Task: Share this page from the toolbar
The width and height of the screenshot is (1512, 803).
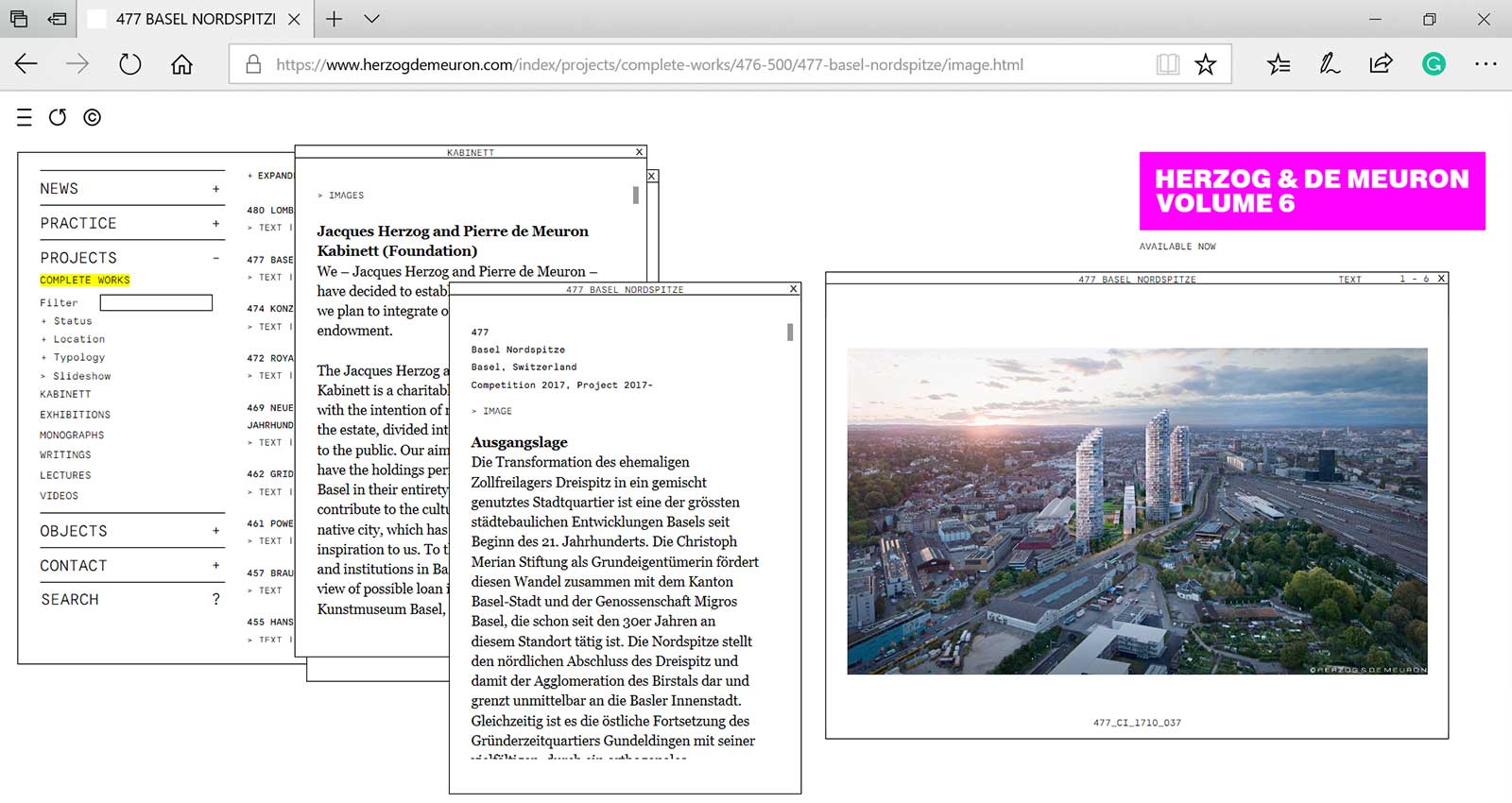Action: click(x=1381, y=64)
